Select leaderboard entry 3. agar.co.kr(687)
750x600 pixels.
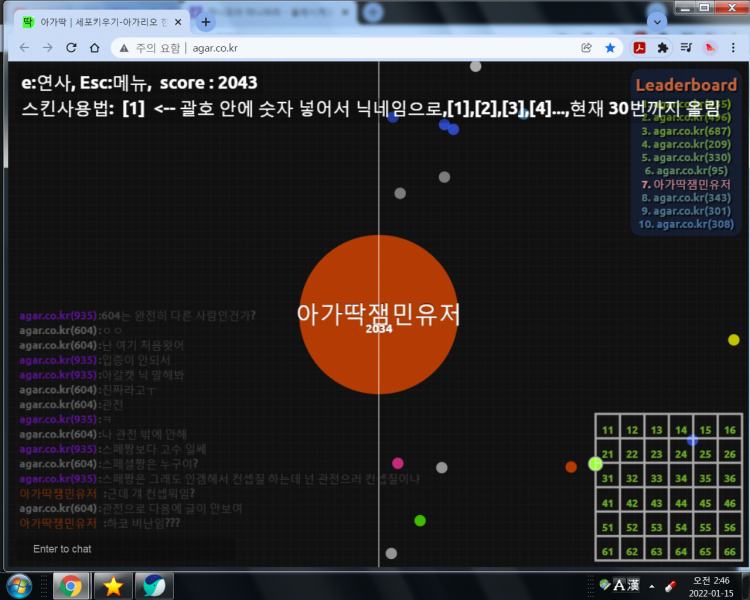point(686,131)
